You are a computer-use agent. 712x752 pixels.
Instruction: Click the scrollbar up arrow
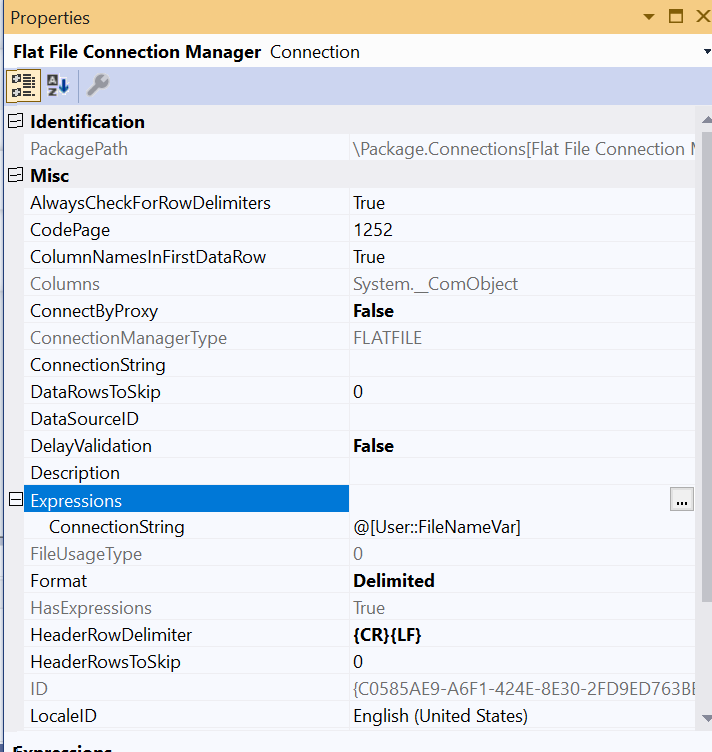707,120
